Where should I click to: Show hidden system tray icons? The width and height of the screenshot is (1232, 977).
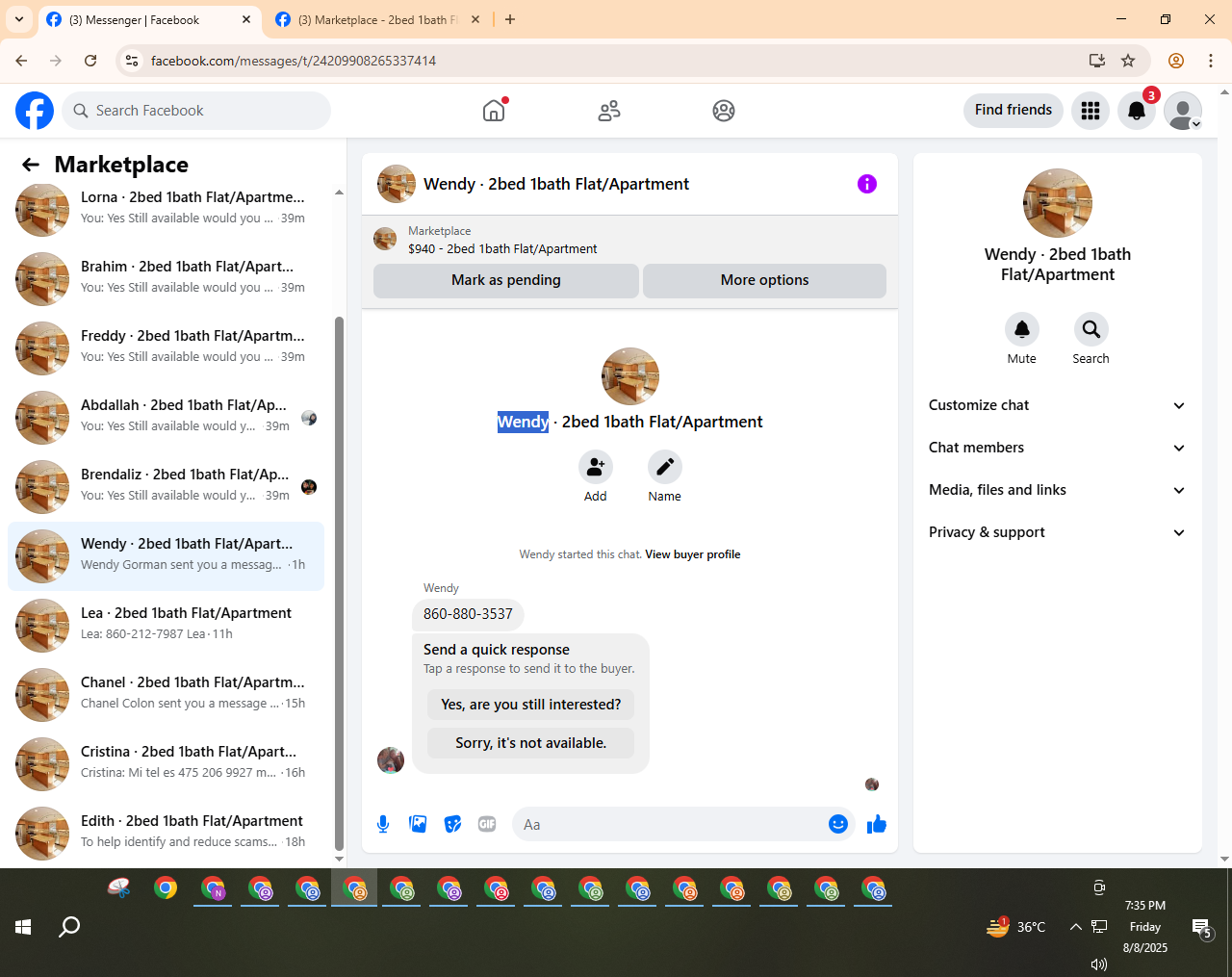1075,927
